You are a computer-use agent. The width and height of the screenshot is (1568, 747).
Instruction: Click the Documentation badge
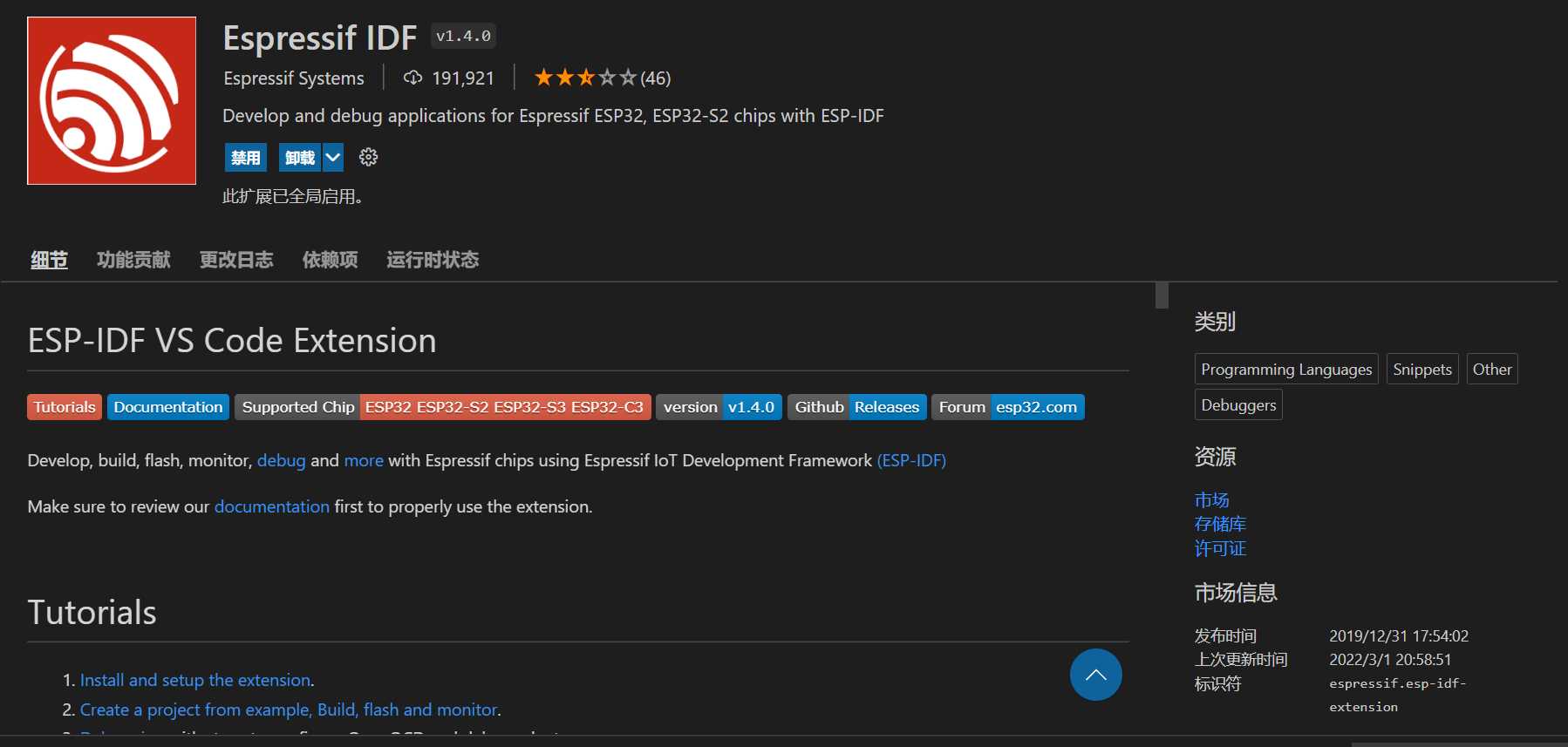point(168,407)
